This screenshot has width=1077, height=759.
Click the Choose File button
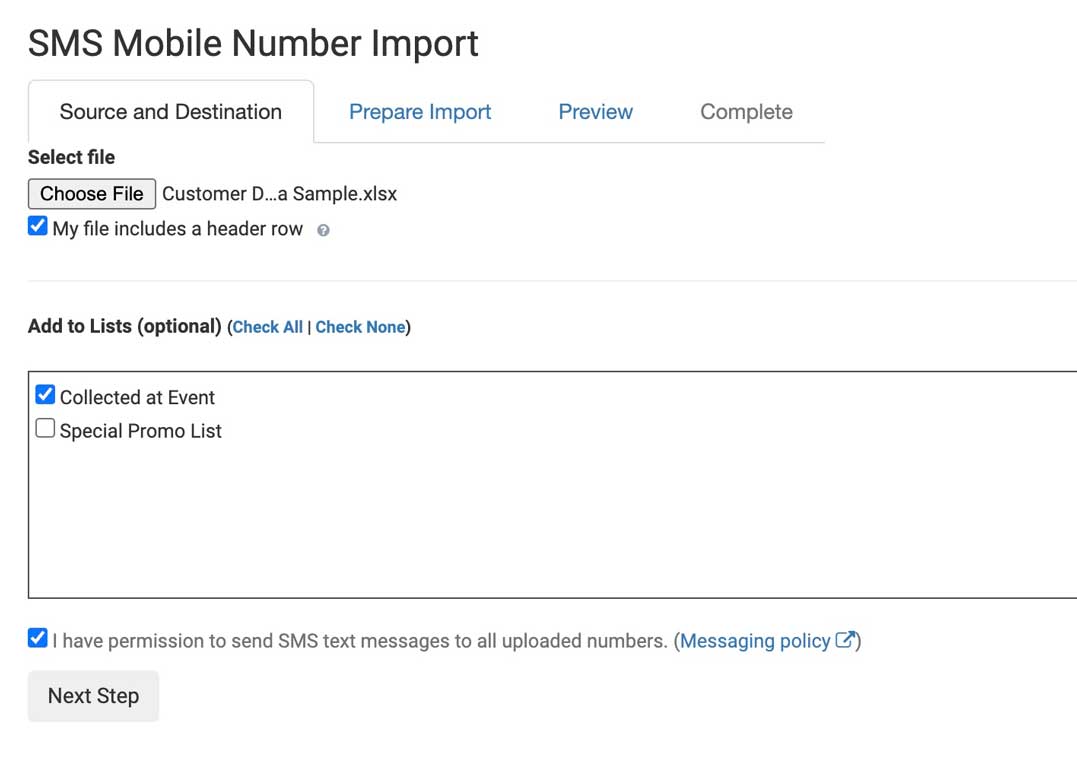point(91,193)
